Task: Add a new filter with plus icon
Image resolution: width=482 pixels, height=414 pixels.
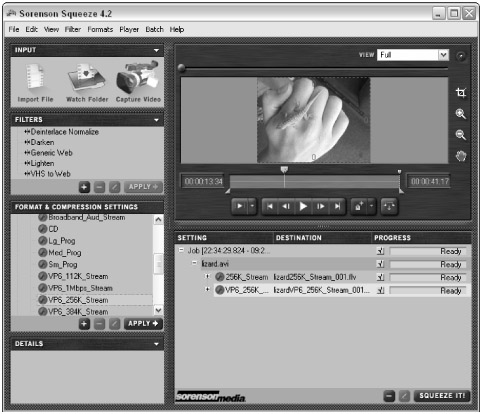Action: (x=84, y=187)
